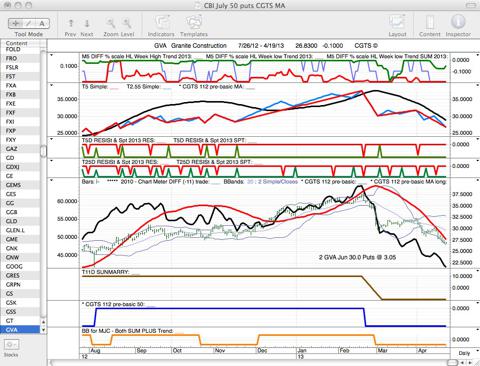Select GOOG in the stocks list
Screen dimensions: 480x366
click(x=14, y=266)
